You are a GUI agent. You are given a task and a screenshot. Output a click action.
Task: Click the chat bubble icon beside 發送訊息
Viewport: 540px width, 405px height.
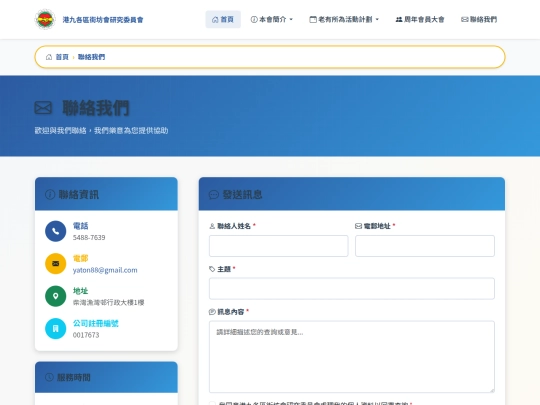[x=214, y=195]
